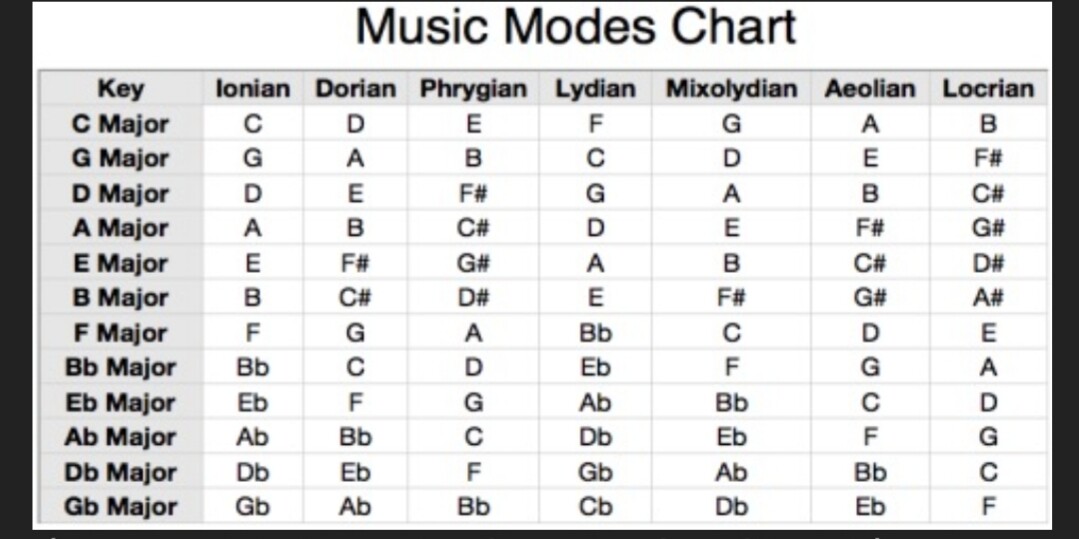This screenshot has width=1079, height=539.
Task: Select the Aeolian column header
Action: [869, 89]
